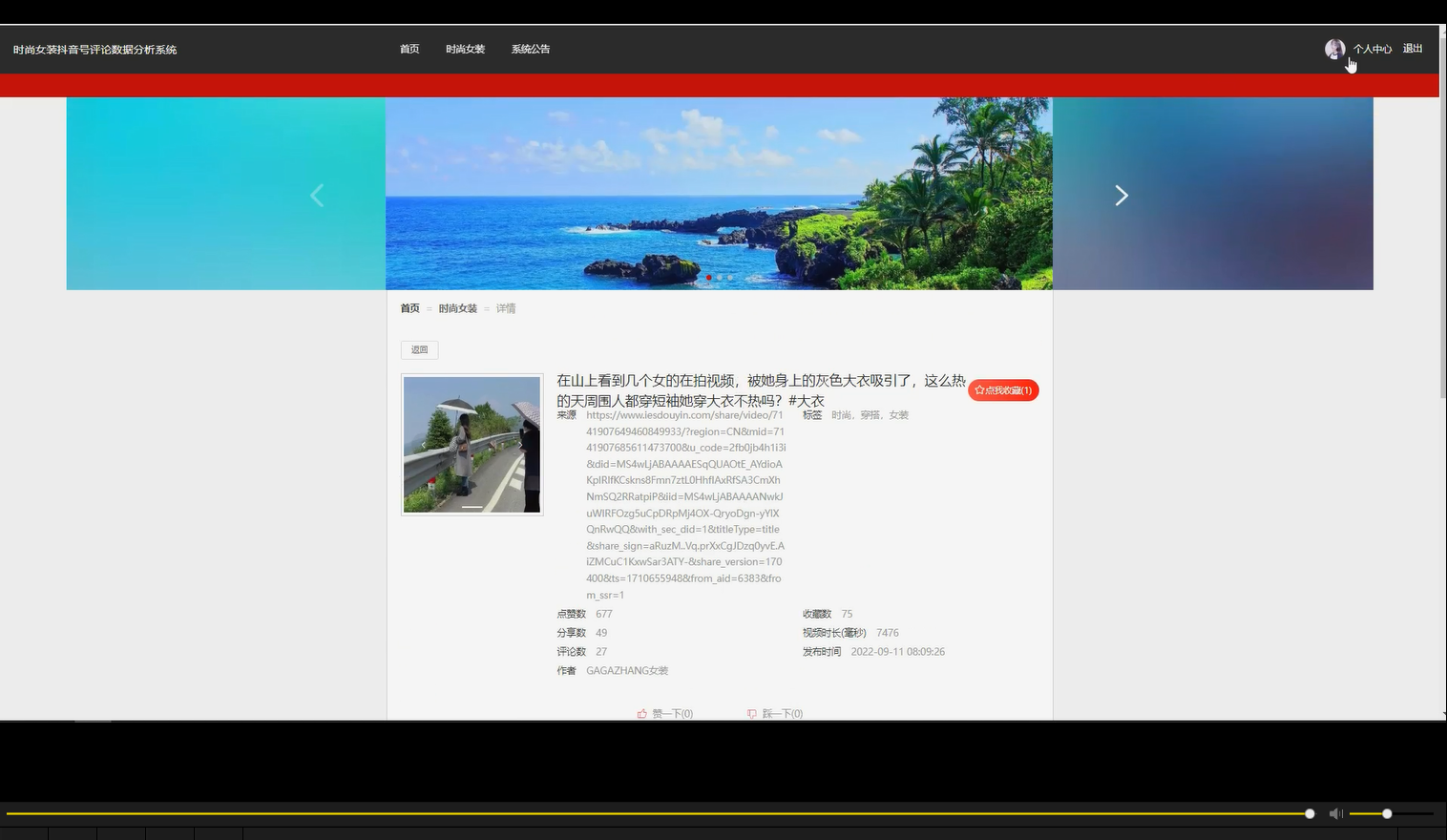
Task: Click the 评论数 value 27
Action: 601,652
